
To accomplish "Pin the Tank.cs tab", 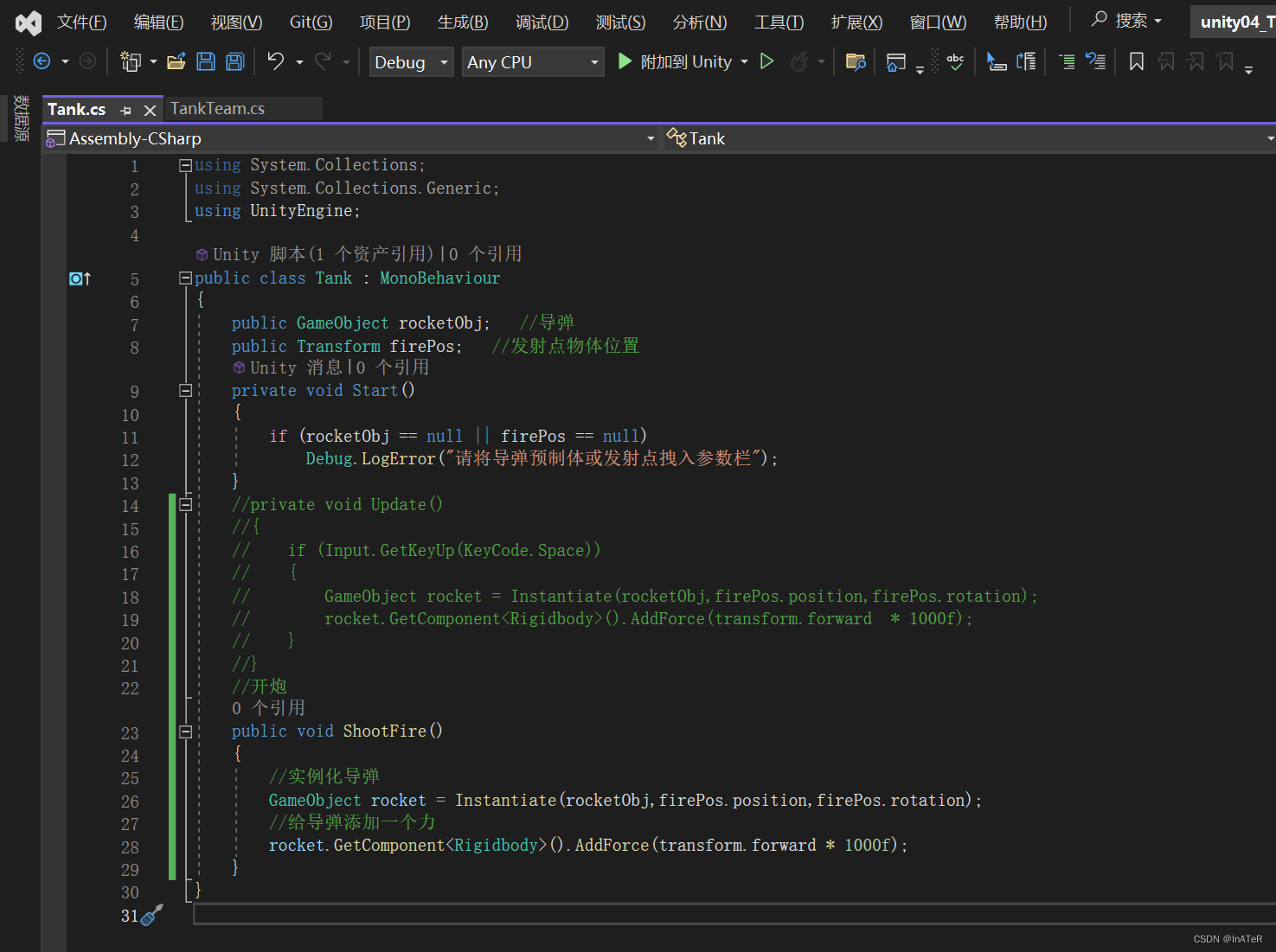I will 126,109.
